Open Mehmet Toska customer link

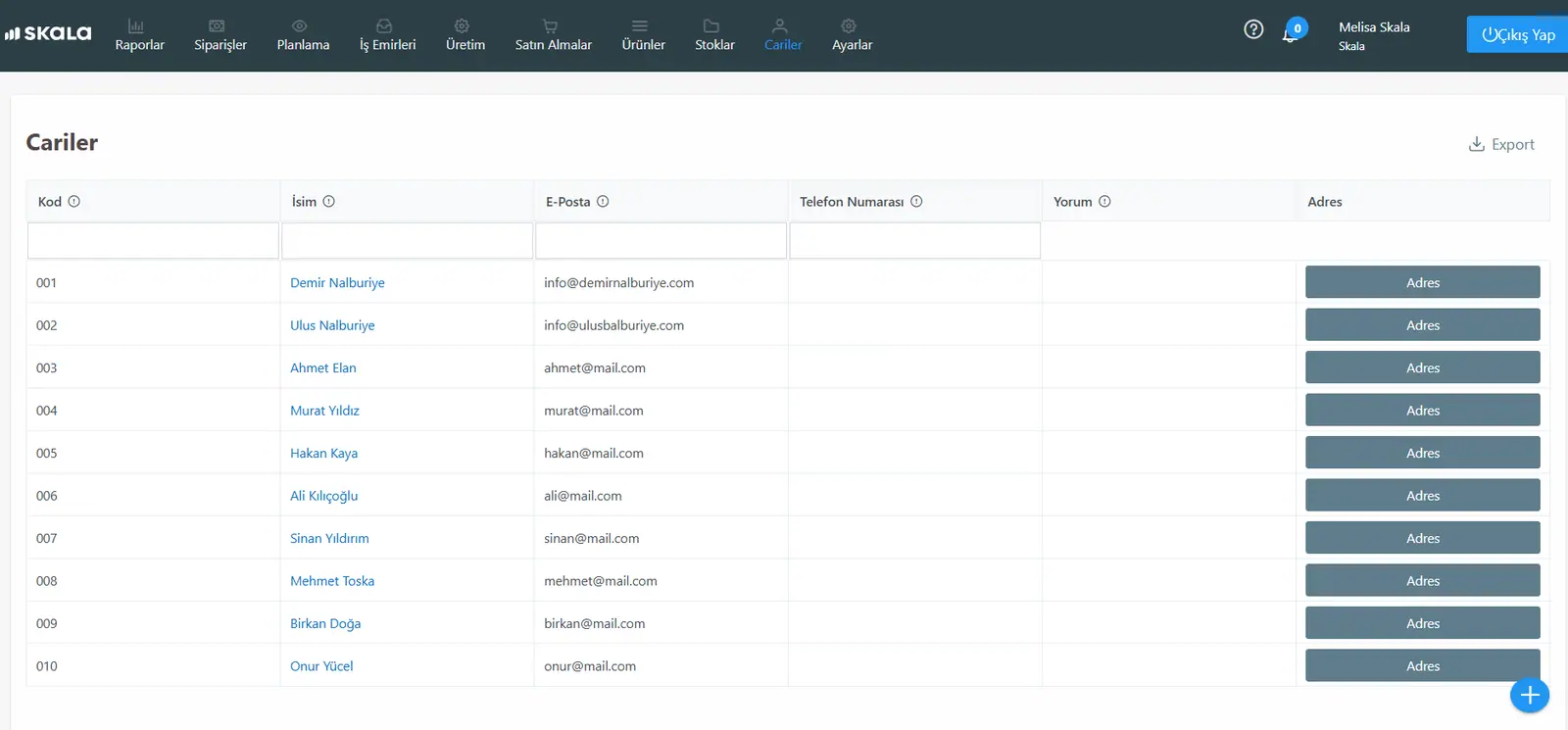point(332,581)
